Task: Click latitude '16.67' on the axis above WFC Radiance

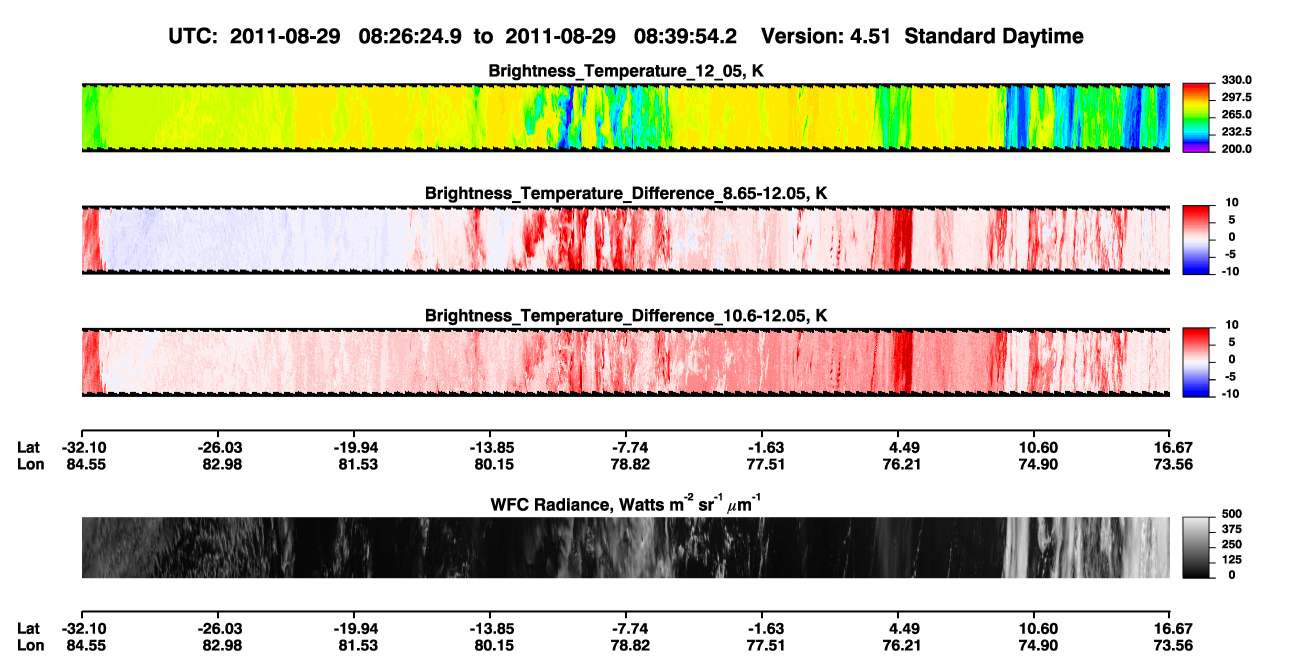Action: point(1169,448)
